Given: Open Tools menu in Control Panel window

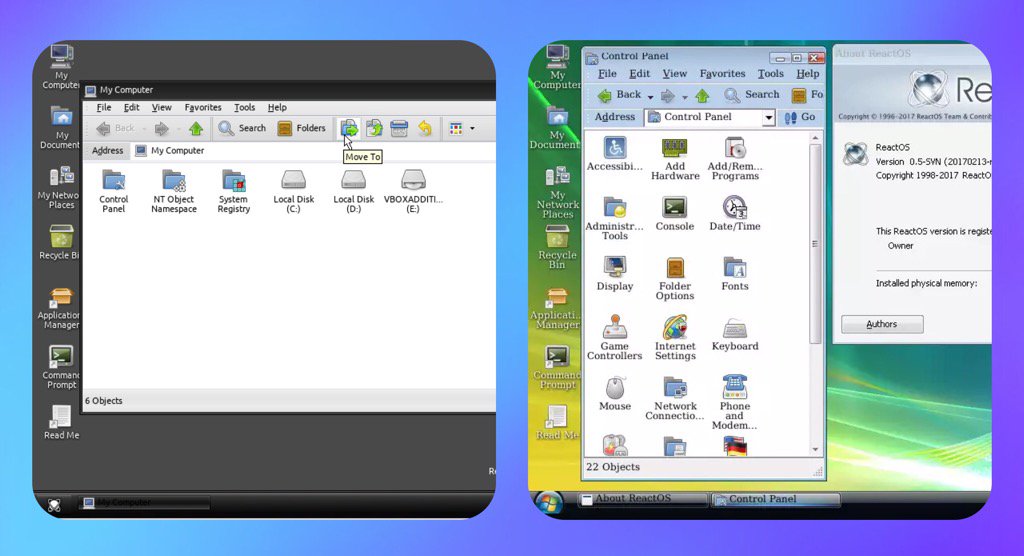Looking at the screenshot, I should (x=771, y=74).
